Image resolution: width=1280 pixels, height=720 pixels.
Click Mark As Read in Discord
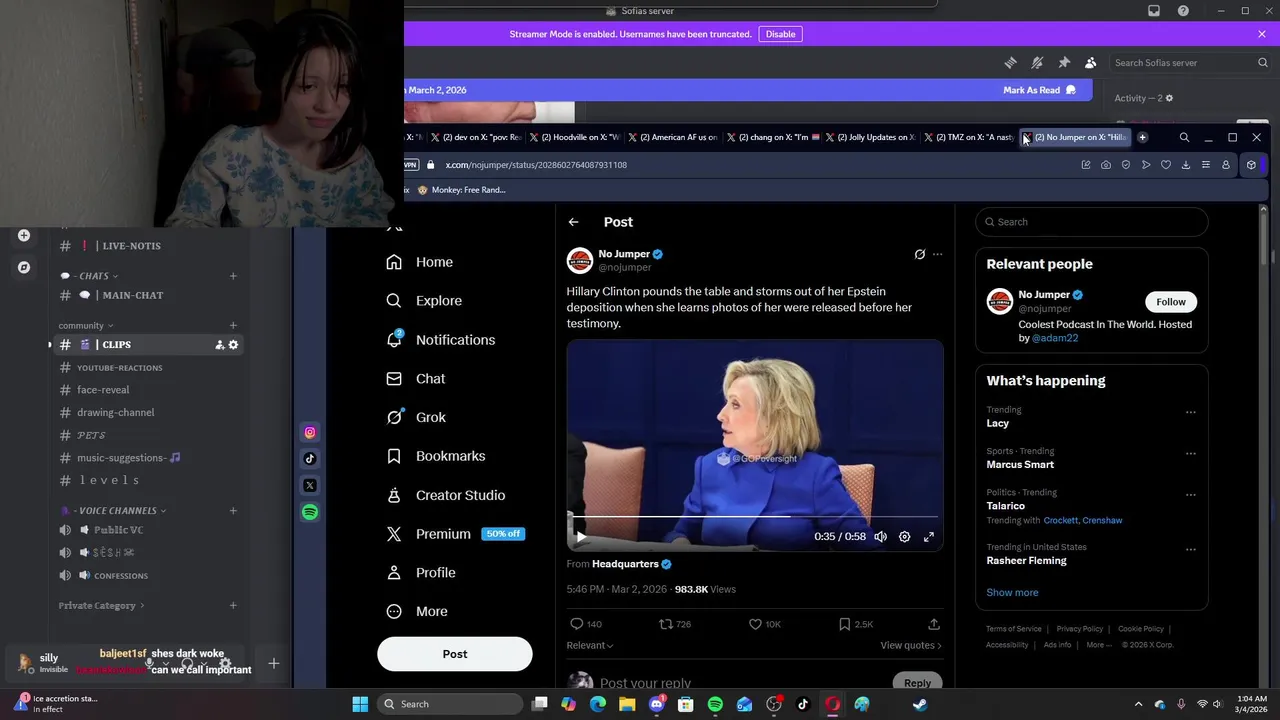(x=1040, y=90)
